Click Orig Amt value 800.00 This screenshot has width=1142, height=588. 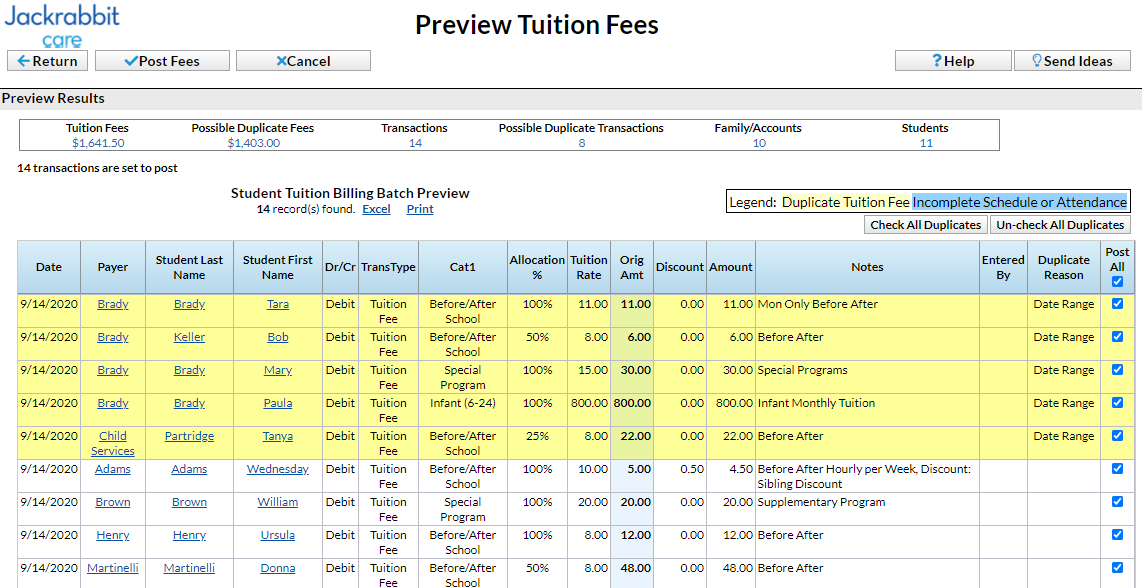631,403
